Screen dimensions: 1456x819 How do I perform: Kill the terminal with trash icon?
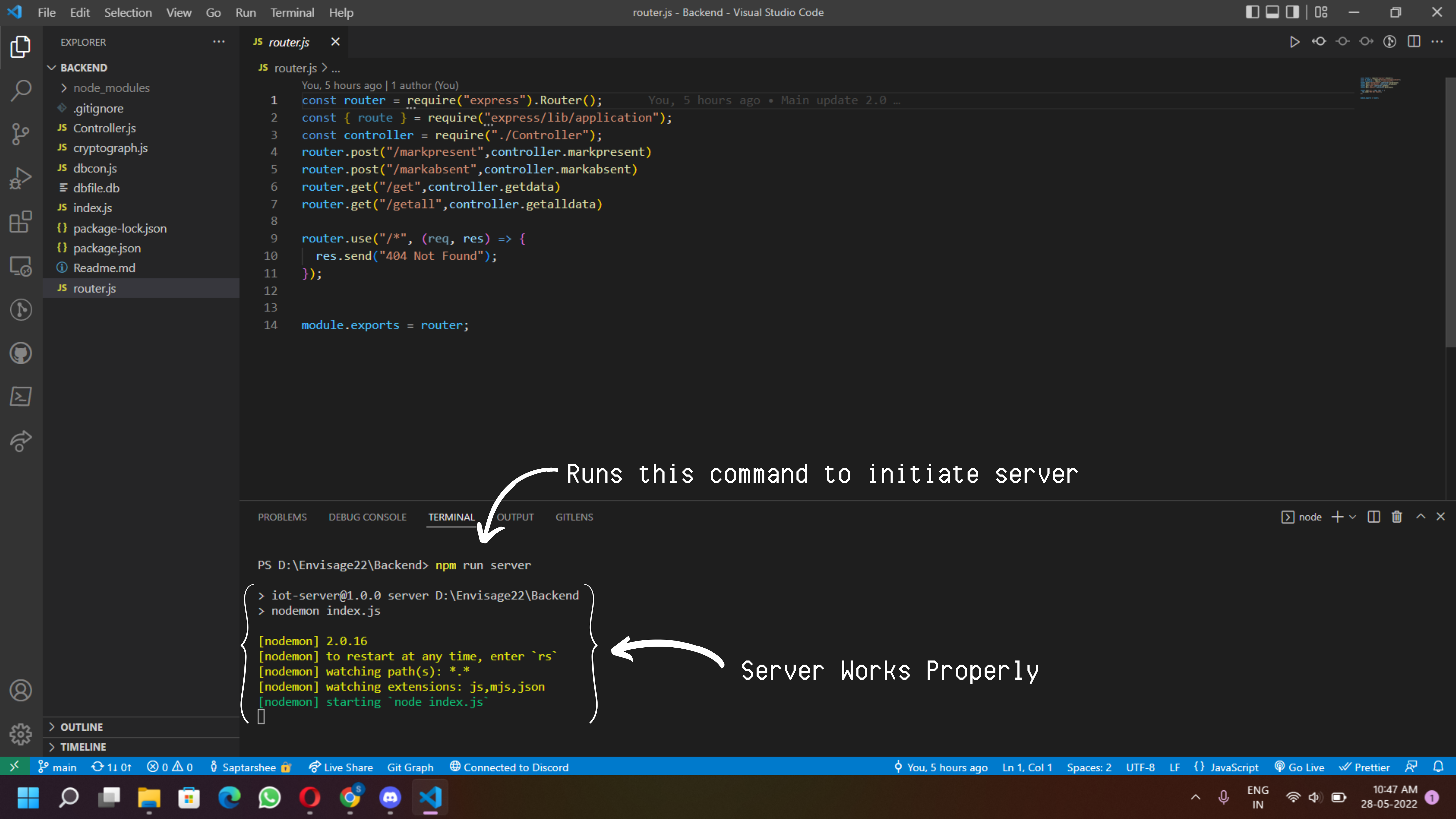coord(1397,517)
